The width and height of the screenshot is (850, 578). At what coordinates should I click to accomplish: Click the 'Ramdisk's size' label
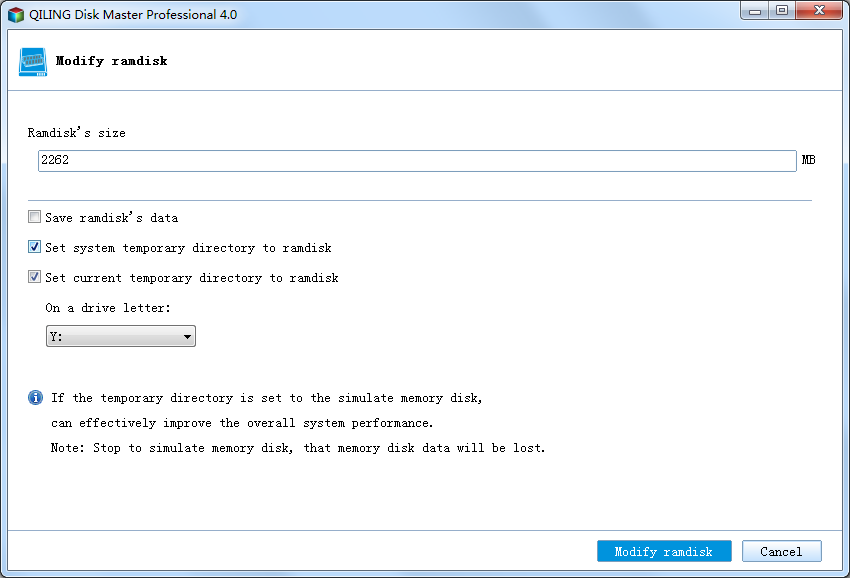[x=76, y=133]
